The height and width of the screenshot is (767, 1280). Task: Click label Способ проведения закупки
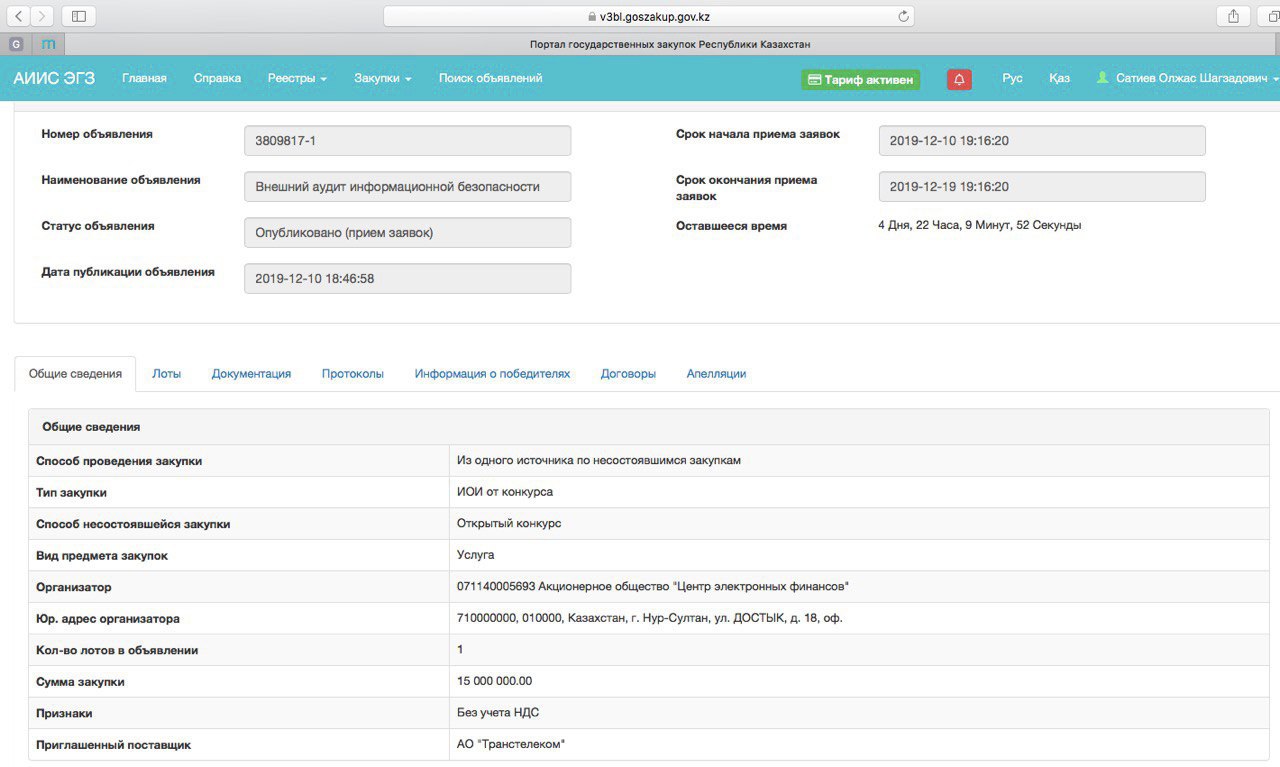click(119, 461)
